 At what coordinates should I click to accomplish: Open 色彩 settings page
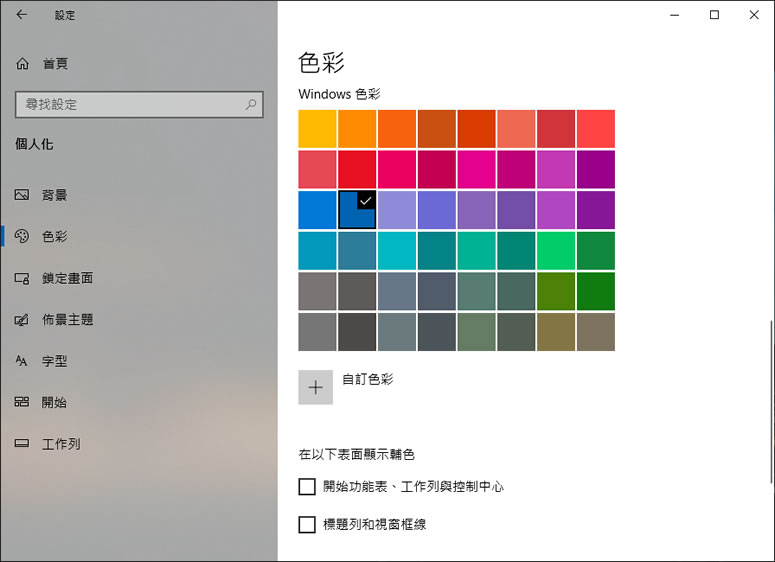[x=138, y=236]
